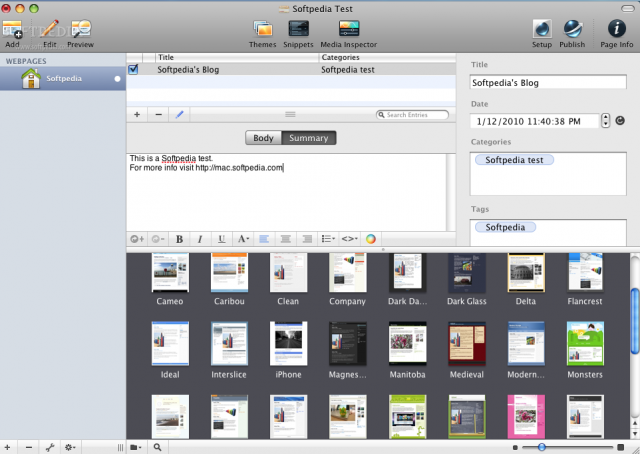Select the Company theme thumbnail
This screenshot has width=640, height=454.
click(x=348, y=272)
